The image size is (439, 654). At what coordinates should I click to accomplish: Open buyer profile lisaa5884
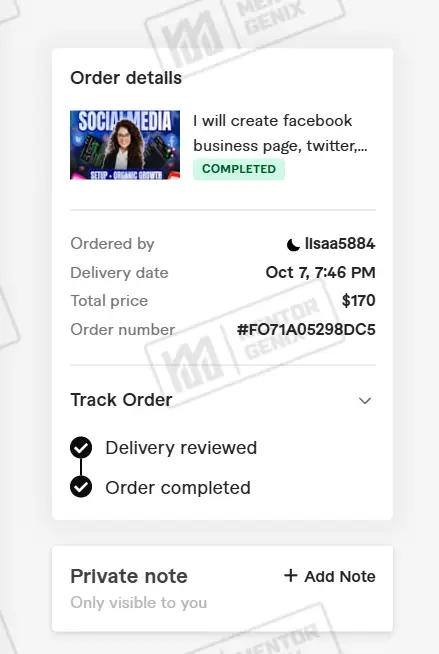[x=340, y=244]
